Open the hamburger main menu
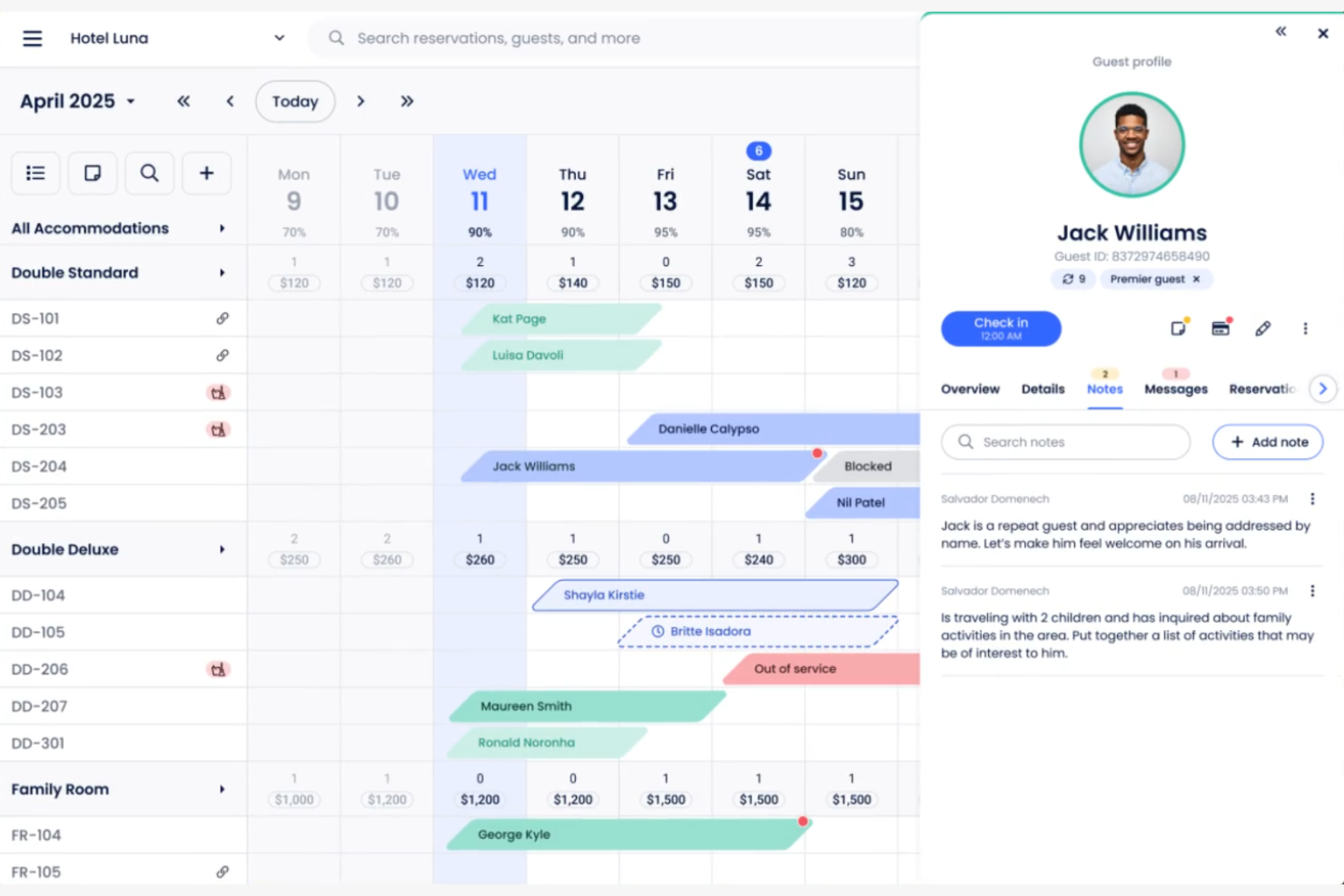1344x896 pixels. point(33,38)
